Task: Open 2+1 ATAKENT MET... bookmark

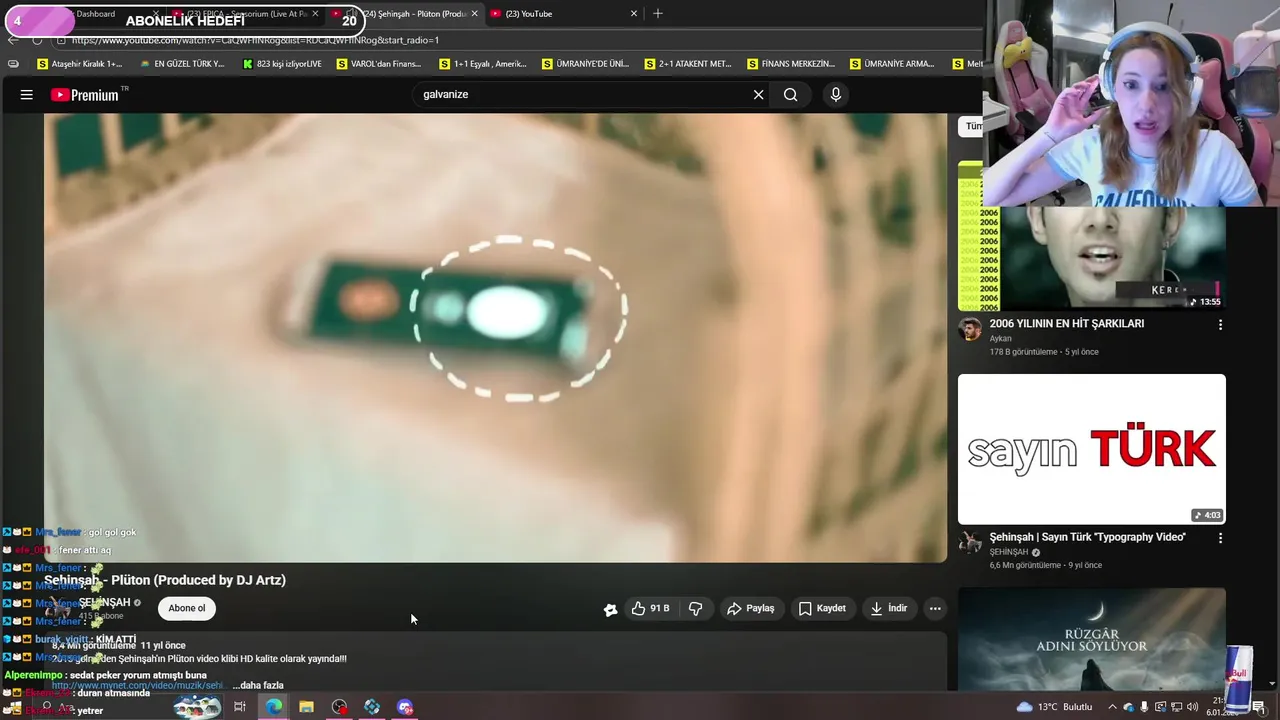Action: click(x=688, y=64)
